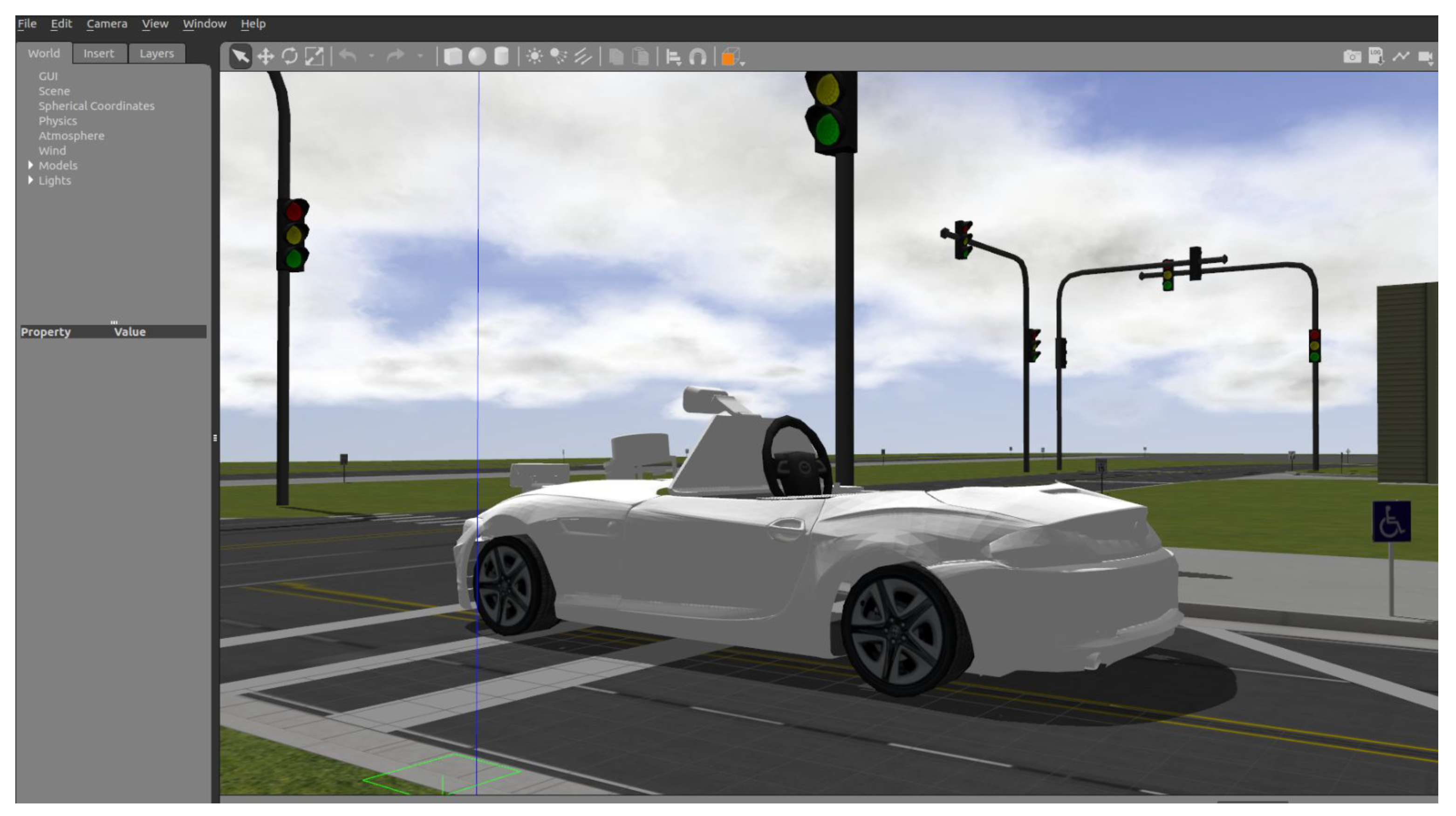1456x816 pixels.
Task: Select Physics in the World tree
Action: (57, 121)
